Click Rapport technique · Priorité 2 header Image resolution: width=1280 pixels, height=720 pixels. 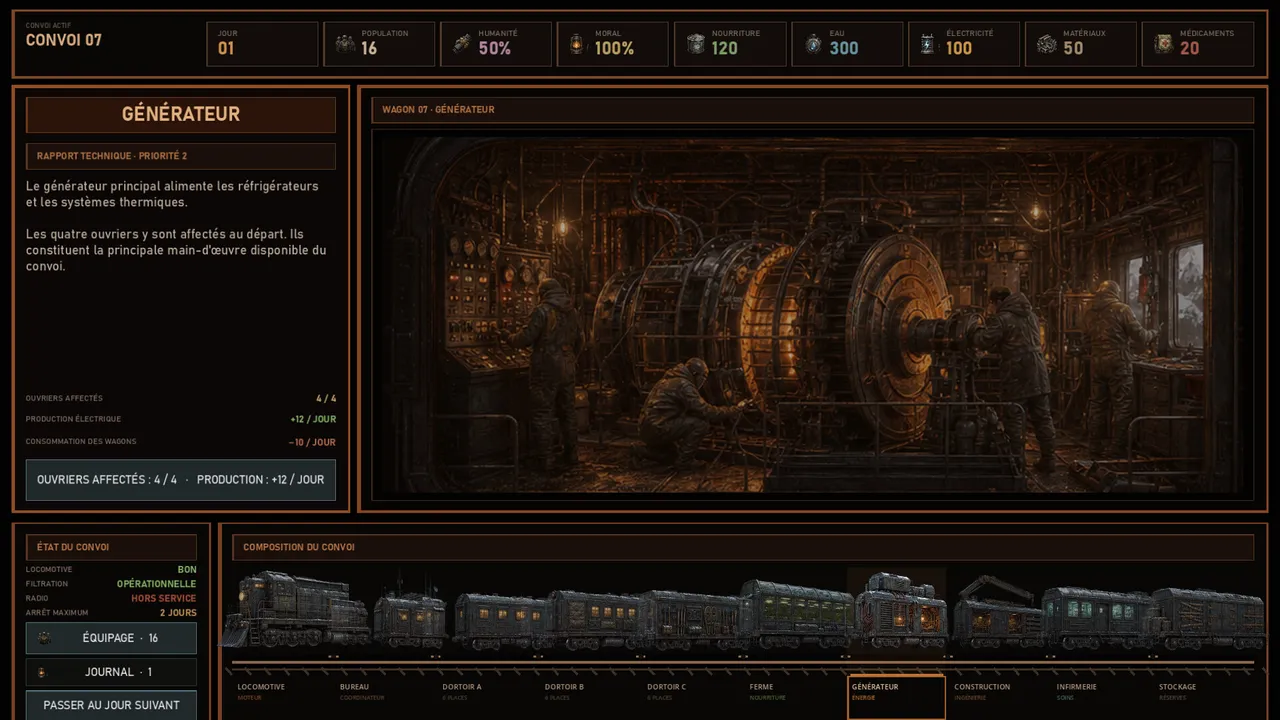[x=181, y=156]
